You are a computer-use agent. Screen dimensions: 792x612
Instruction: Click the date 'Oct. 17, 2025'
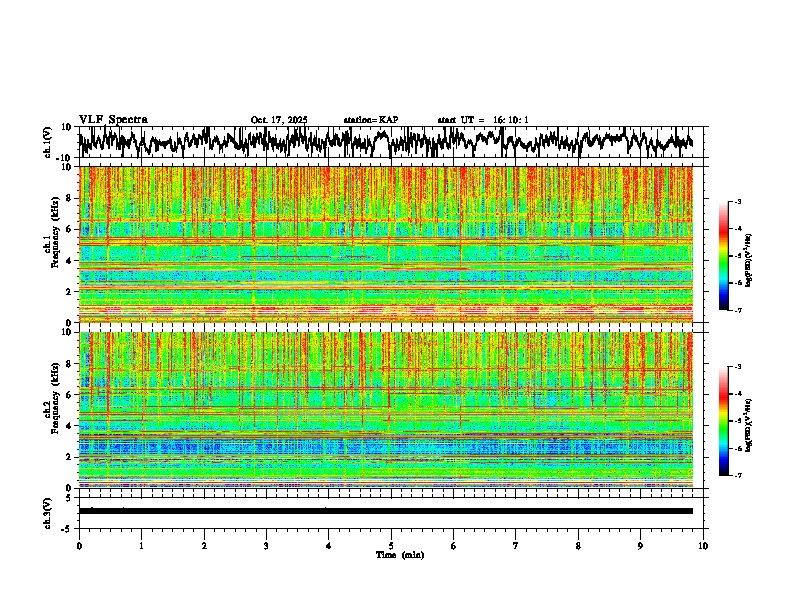pos(279,120)
